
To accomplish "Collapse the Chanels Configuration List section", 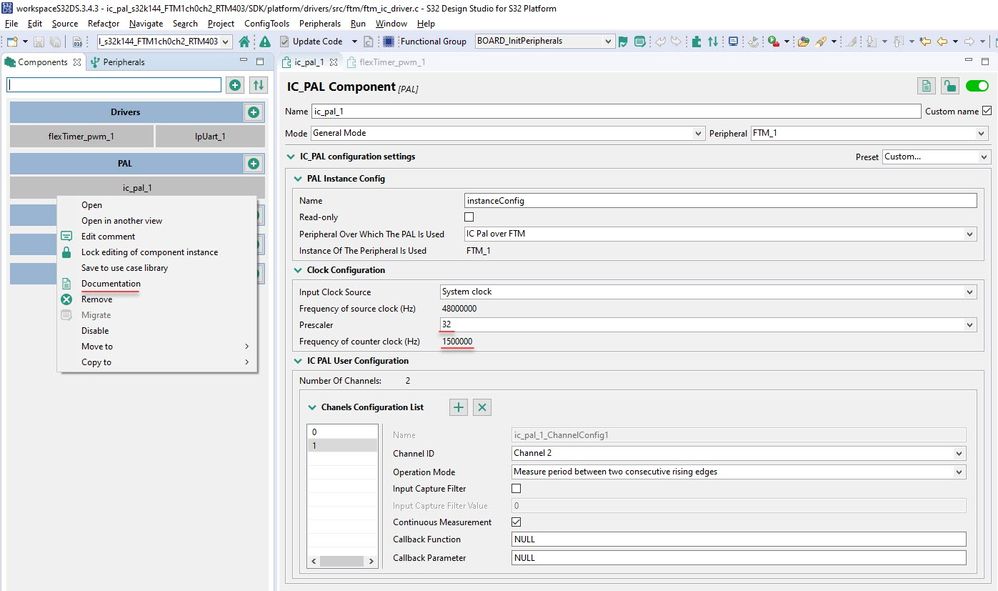I will [x=312, y=407].
